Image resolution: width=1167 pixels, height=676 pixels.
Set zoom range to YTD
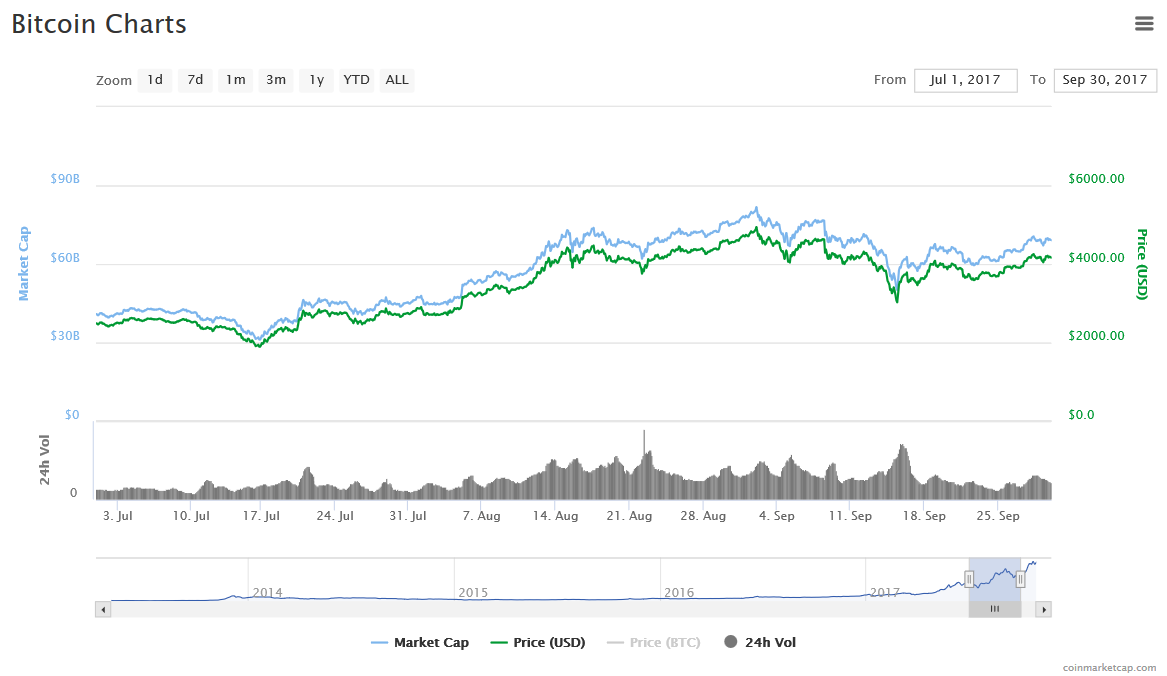tap(357, 80)
